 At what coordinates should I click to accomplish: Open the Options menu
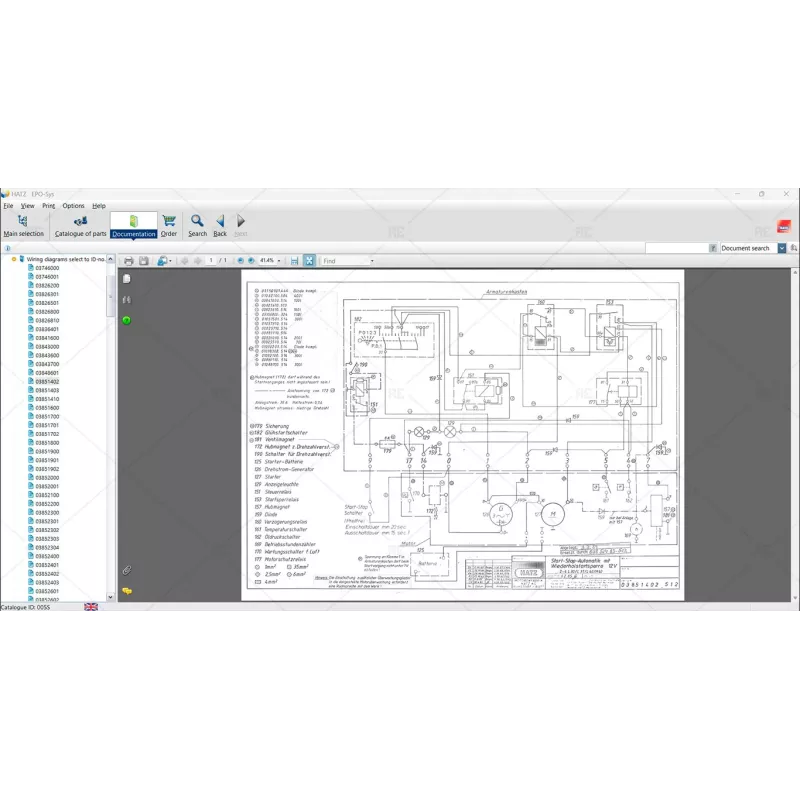(72, 205)
